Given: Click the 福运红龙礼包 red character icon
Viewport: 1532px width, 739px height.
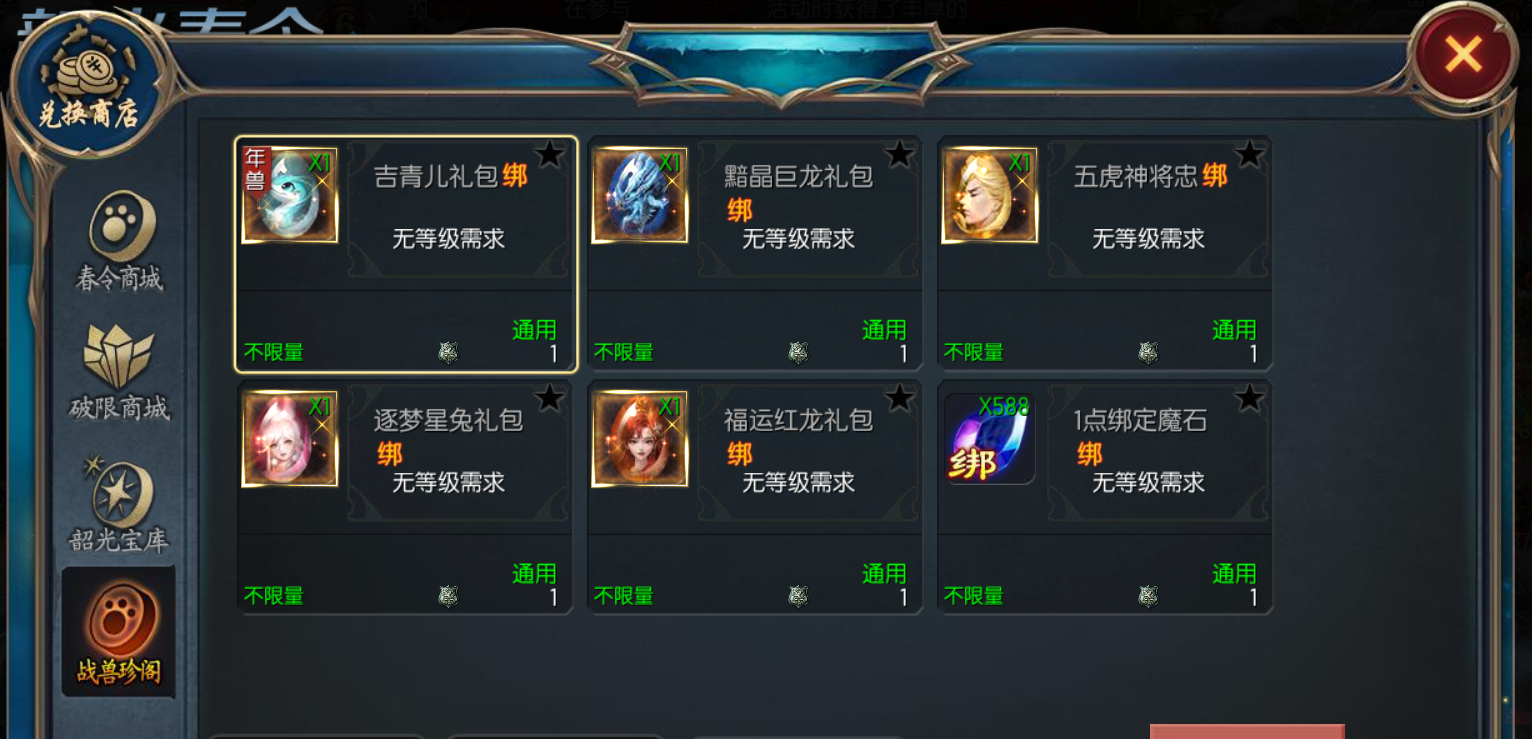Looking at the screenshot, I should [x=640, y=439].
